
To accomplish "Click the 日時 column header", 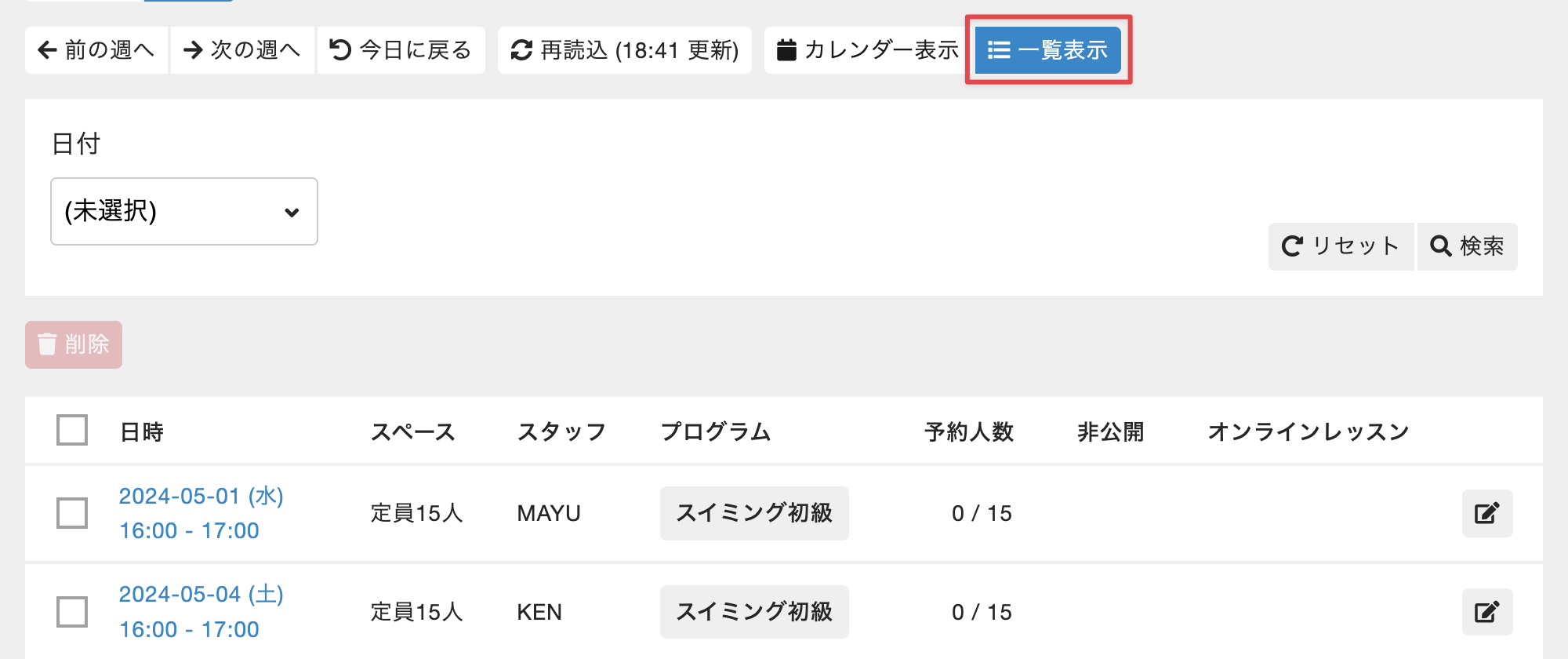I will (x=142, y=431).
